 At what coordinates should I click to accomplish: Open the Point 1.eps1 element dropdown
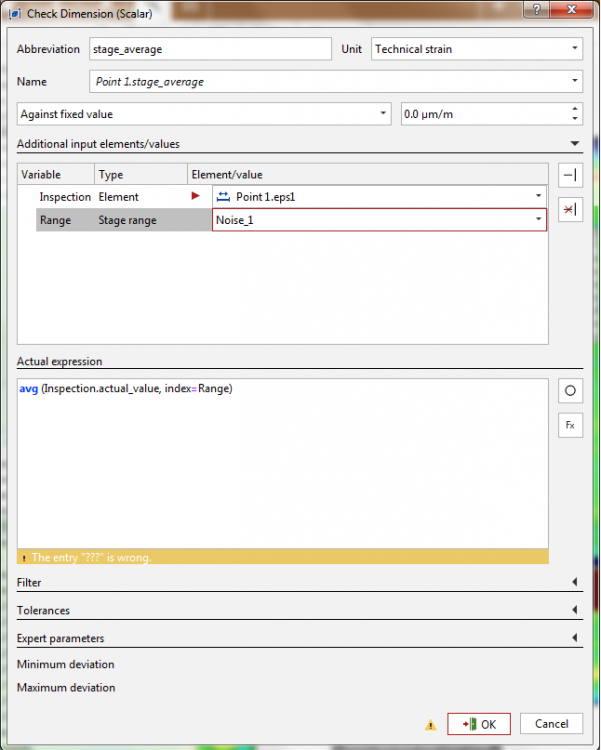click(x=538, y=196)
